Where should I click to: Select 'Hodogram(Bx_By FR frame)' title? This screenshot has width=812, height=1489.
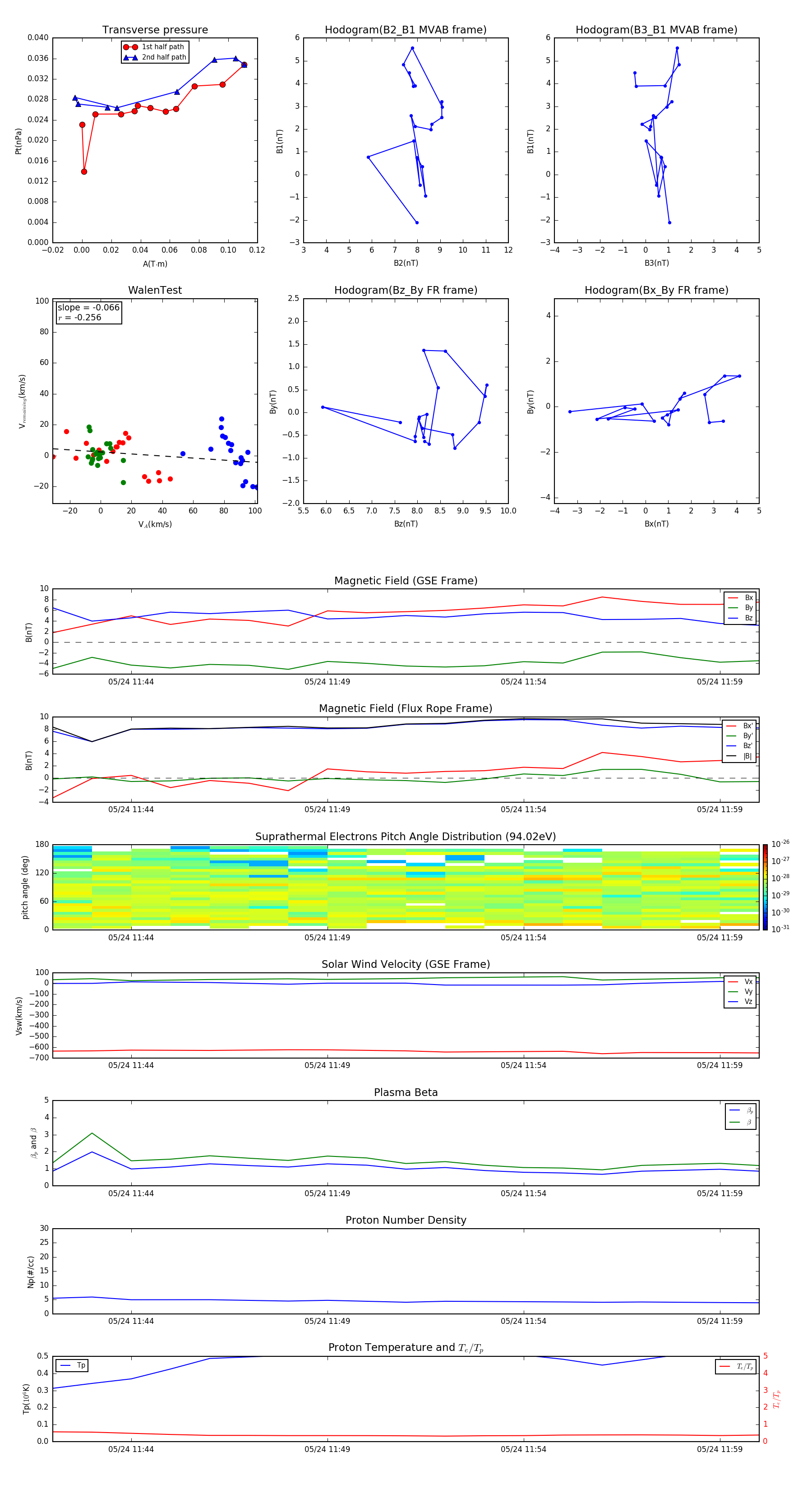point(656,290)
